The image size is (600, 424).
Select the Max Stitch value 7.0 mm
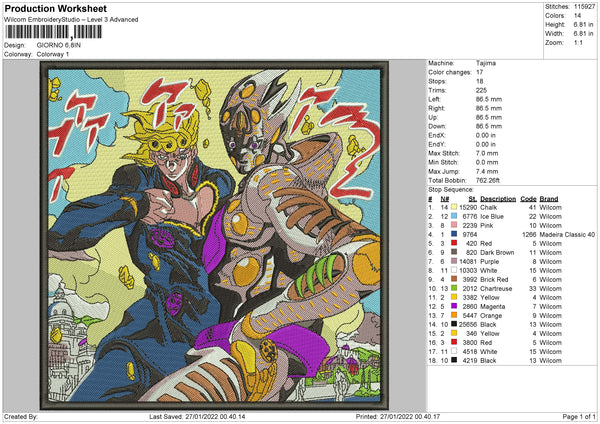click(487, 153)
